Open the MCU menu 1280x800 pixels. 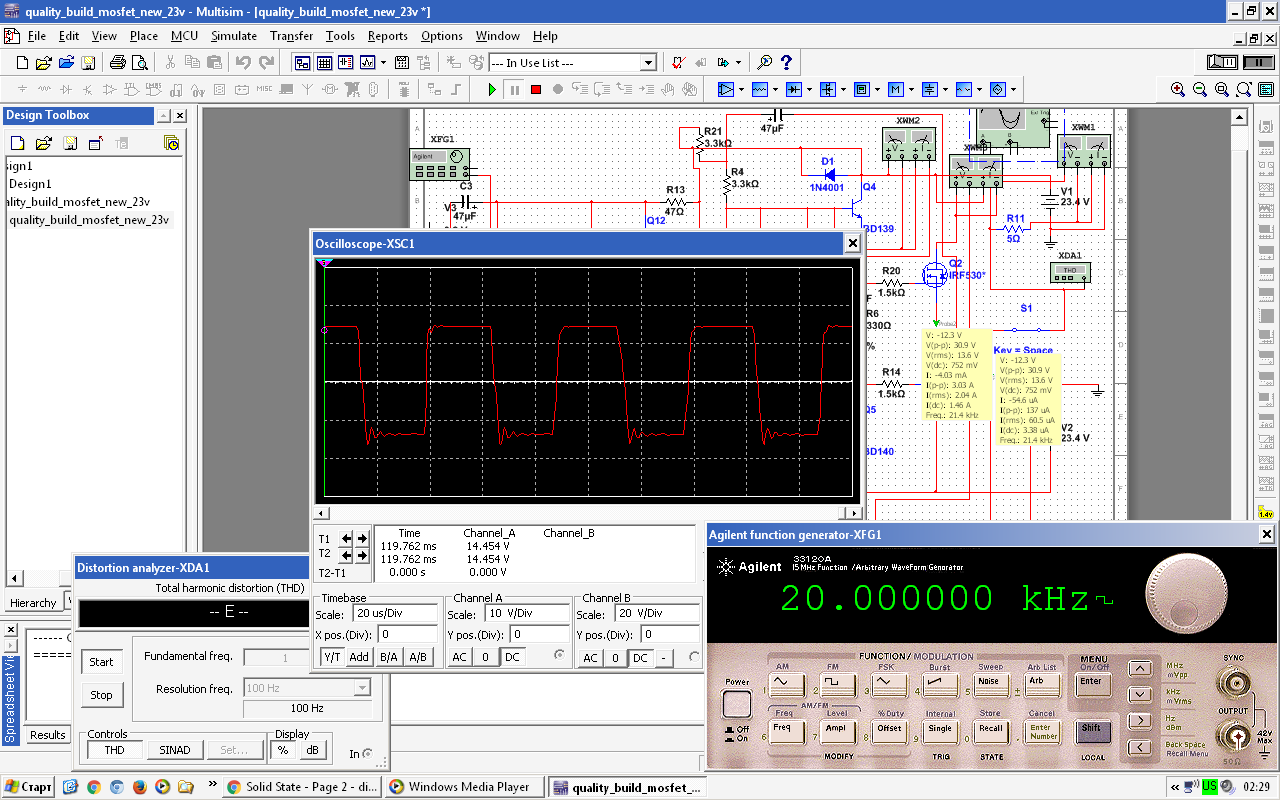(185, 36)
